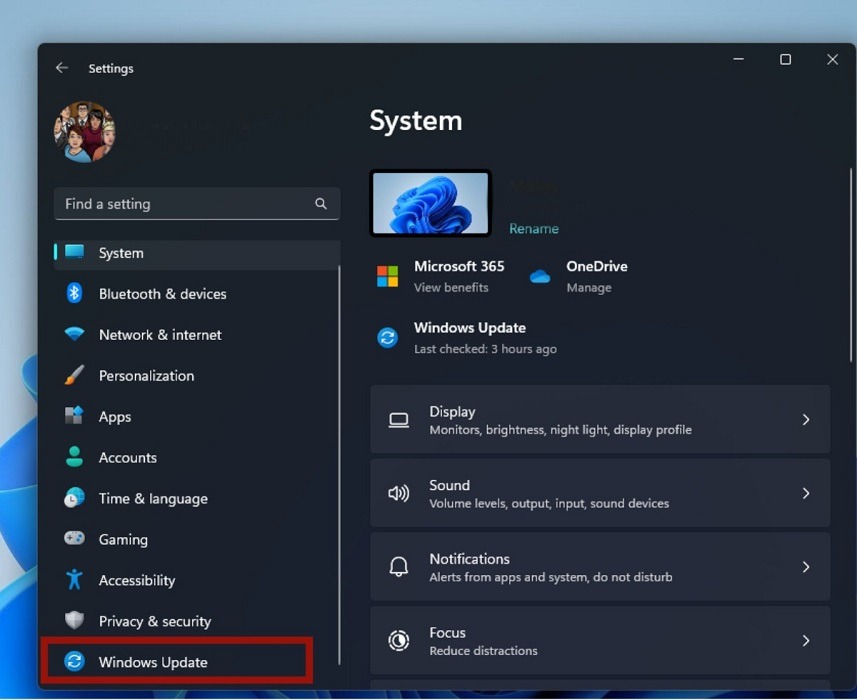Viewport: 857px width, 700px height.
Task: Click the OneDrive cloud icon
Action: (540, 276)
